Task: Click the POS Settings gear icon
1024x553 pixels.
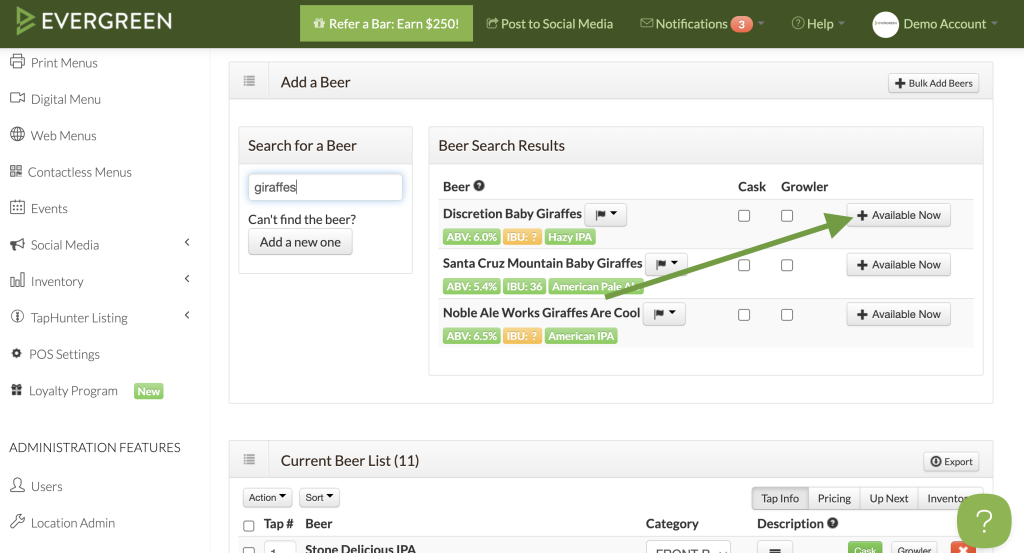Action: coord(17,354)
